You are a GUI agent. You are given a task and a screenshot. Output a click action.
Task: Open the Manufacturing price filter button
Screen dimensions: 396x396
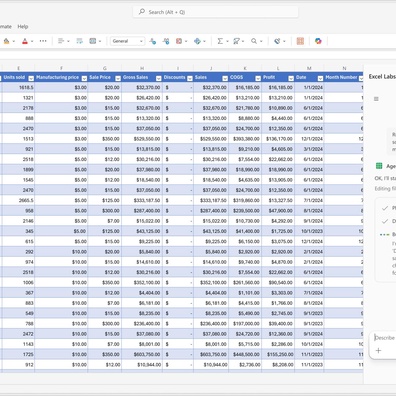84,78
